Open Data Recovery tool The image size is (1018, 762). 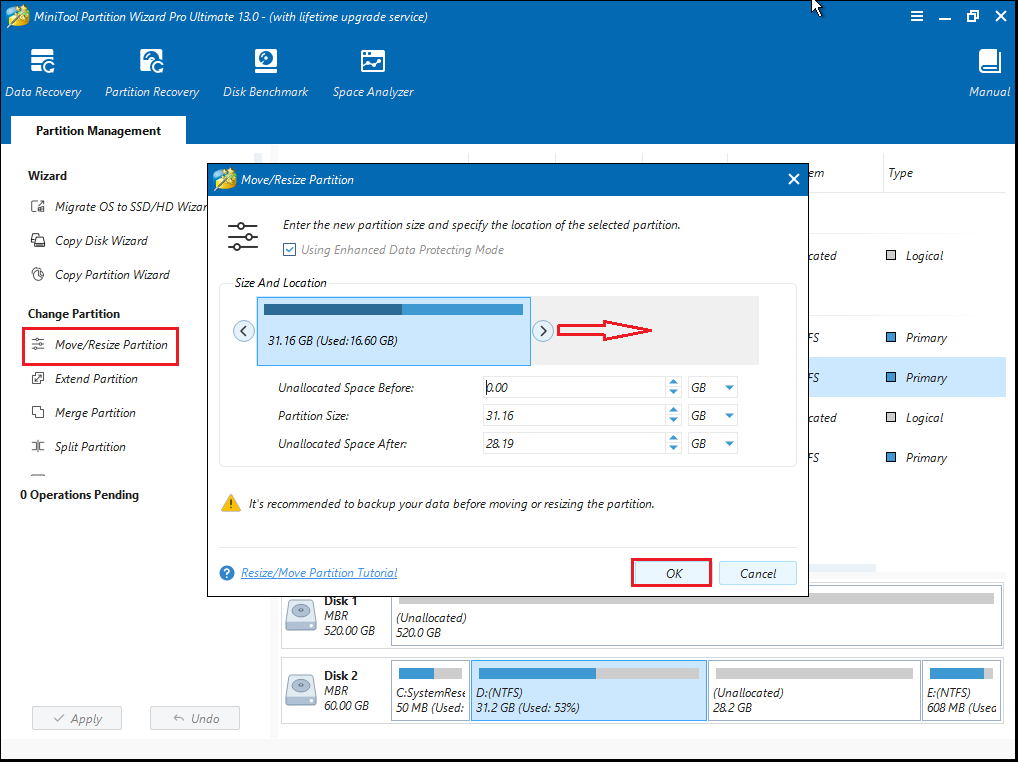click(x=43, y=73)
